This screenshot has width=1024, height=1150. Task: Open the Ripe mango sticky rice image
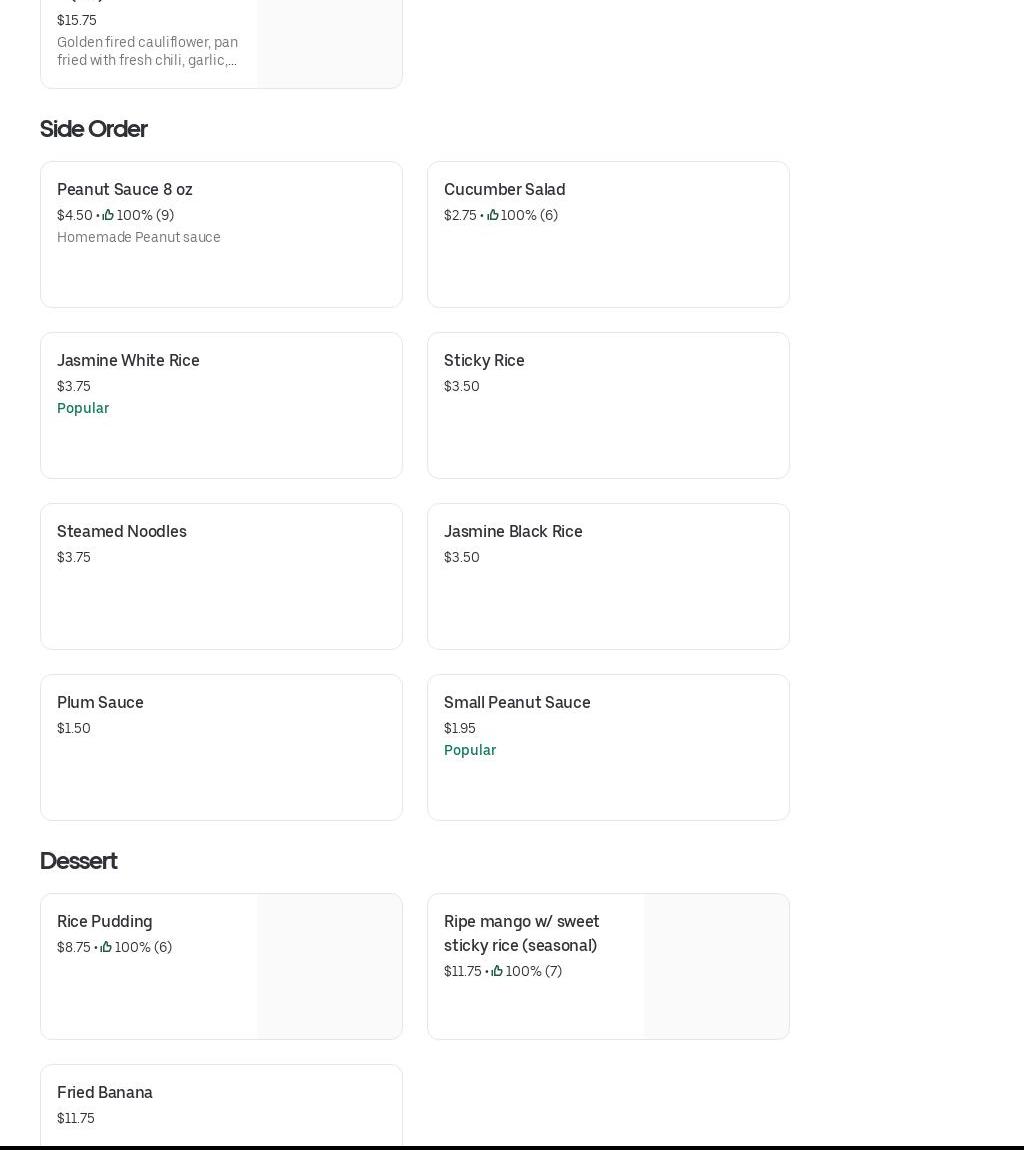point(716,966)
